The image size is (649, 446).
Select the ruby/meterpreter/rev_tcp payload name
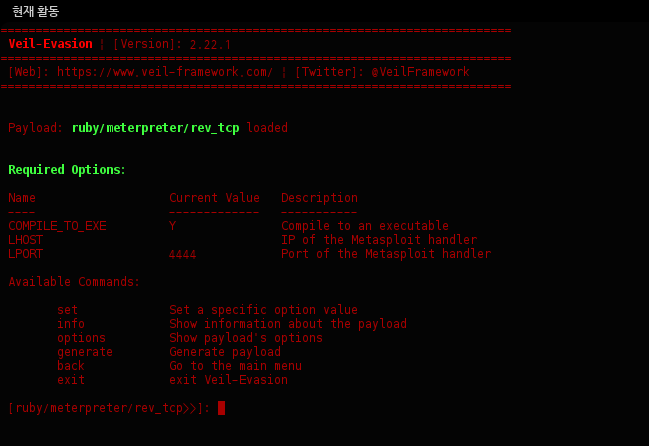156,128
